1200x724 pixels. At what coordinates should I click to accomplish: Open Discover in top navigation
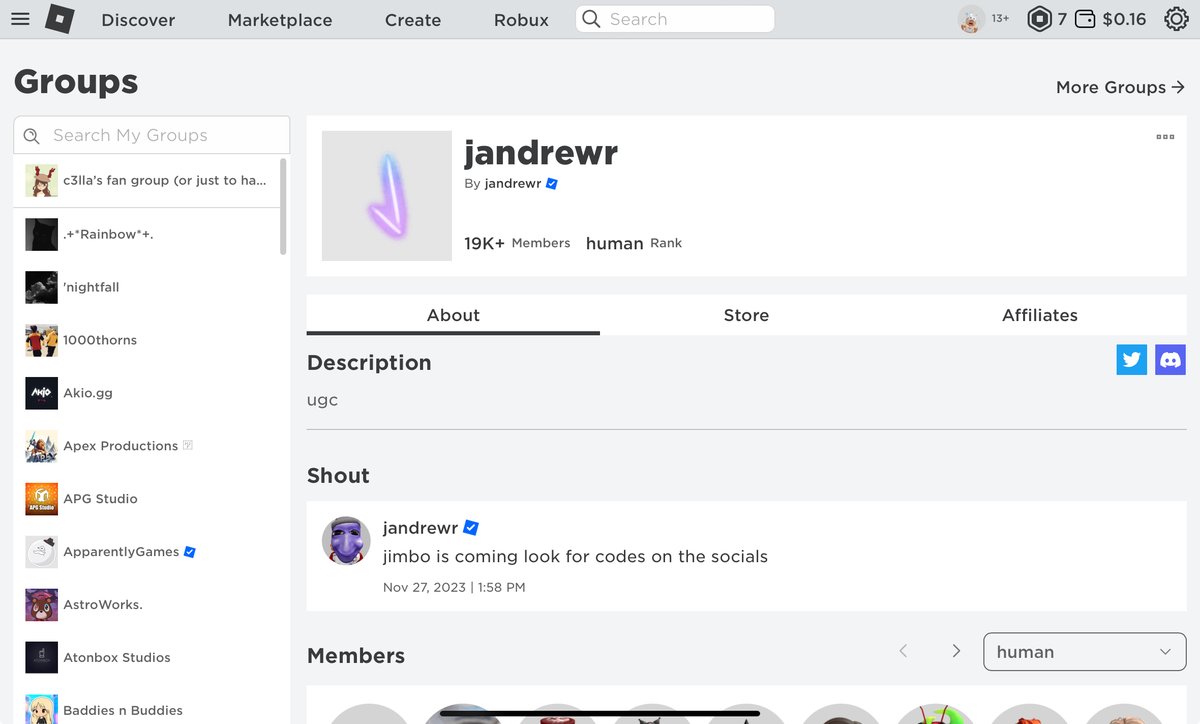(x=138, y=20)
